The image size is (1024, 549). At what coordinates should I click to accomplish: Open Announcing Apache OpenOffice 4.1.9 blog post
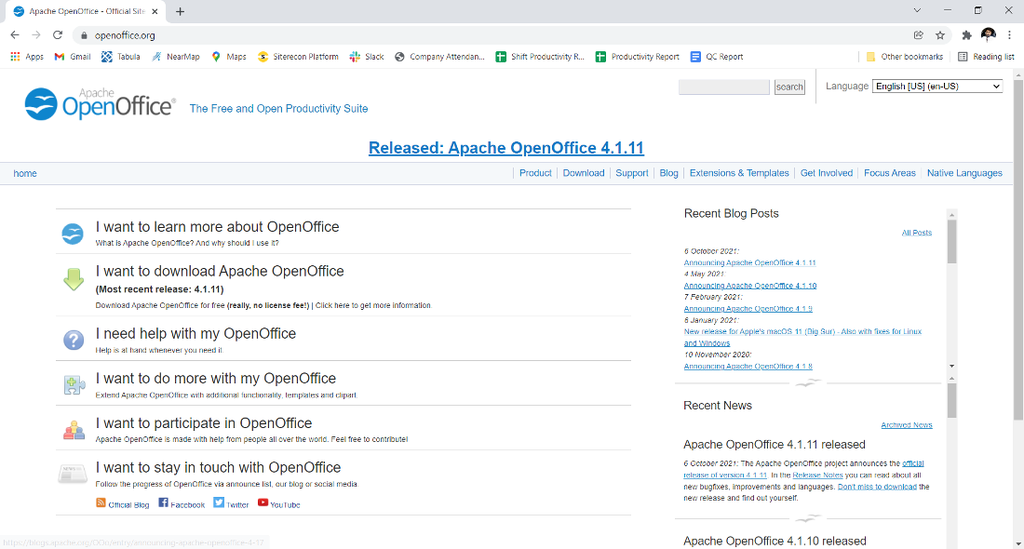click(x=748, y=309)
